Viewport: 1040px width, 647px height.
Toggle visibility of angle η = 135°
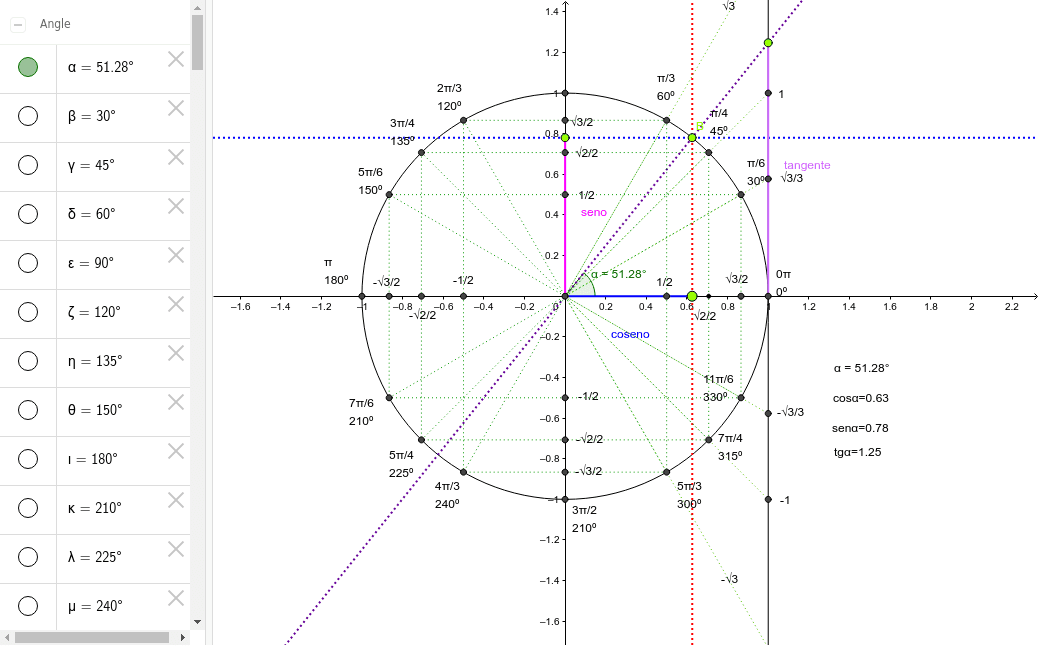(28, 361)
